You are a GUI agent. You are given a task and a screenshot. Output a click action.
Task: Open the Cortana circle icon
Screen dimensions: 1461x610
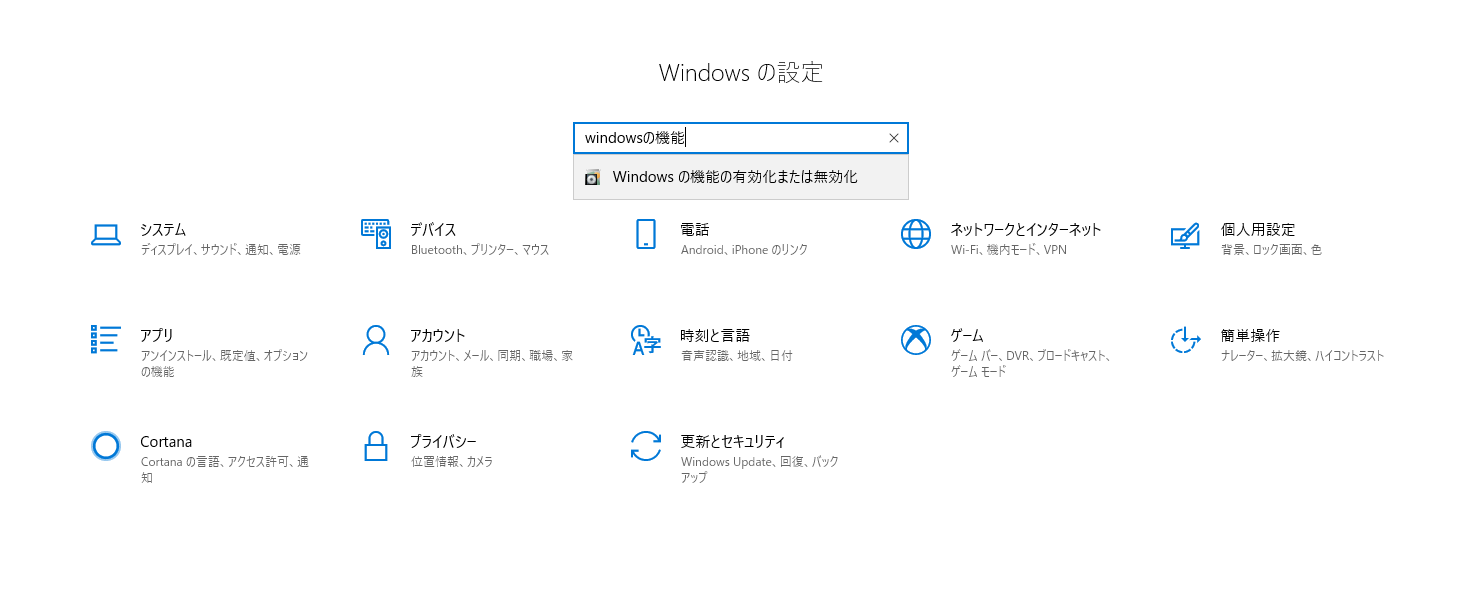click(106, 446)
